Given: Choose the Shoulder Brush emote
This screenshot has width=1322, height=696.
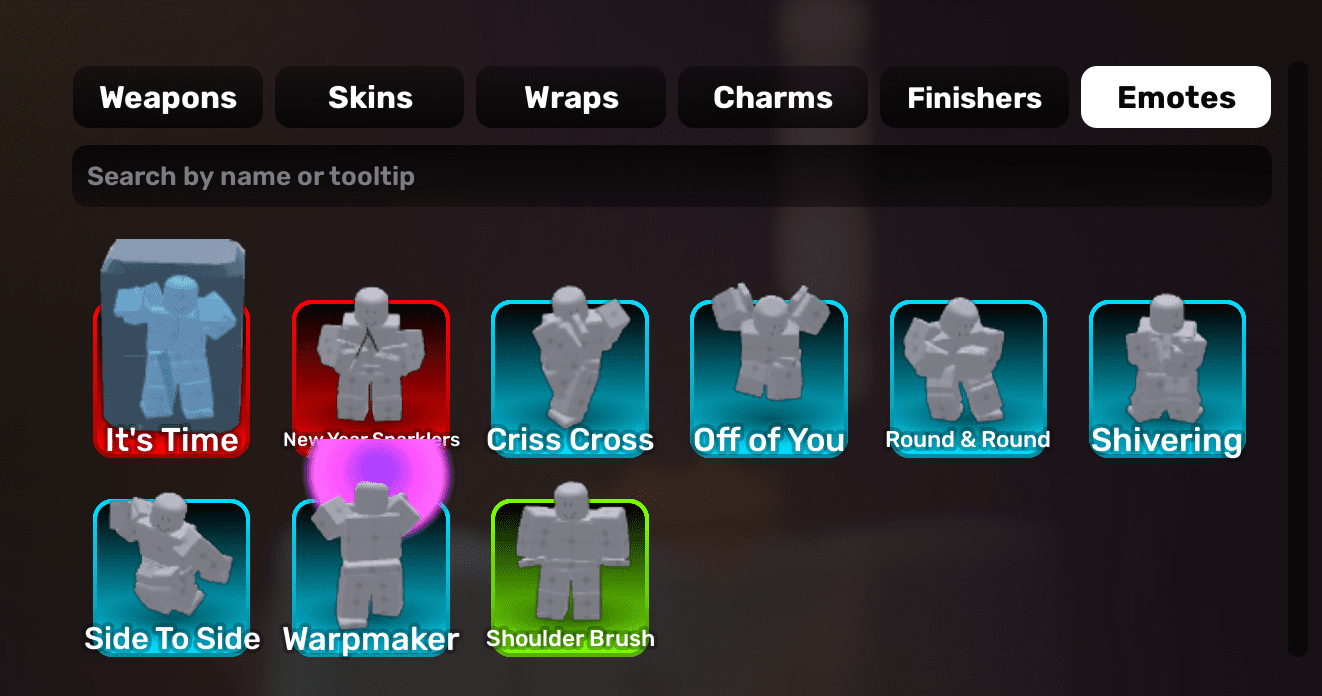Looking at the screenshot, I should pyautogui.click(x=570, y=578).
